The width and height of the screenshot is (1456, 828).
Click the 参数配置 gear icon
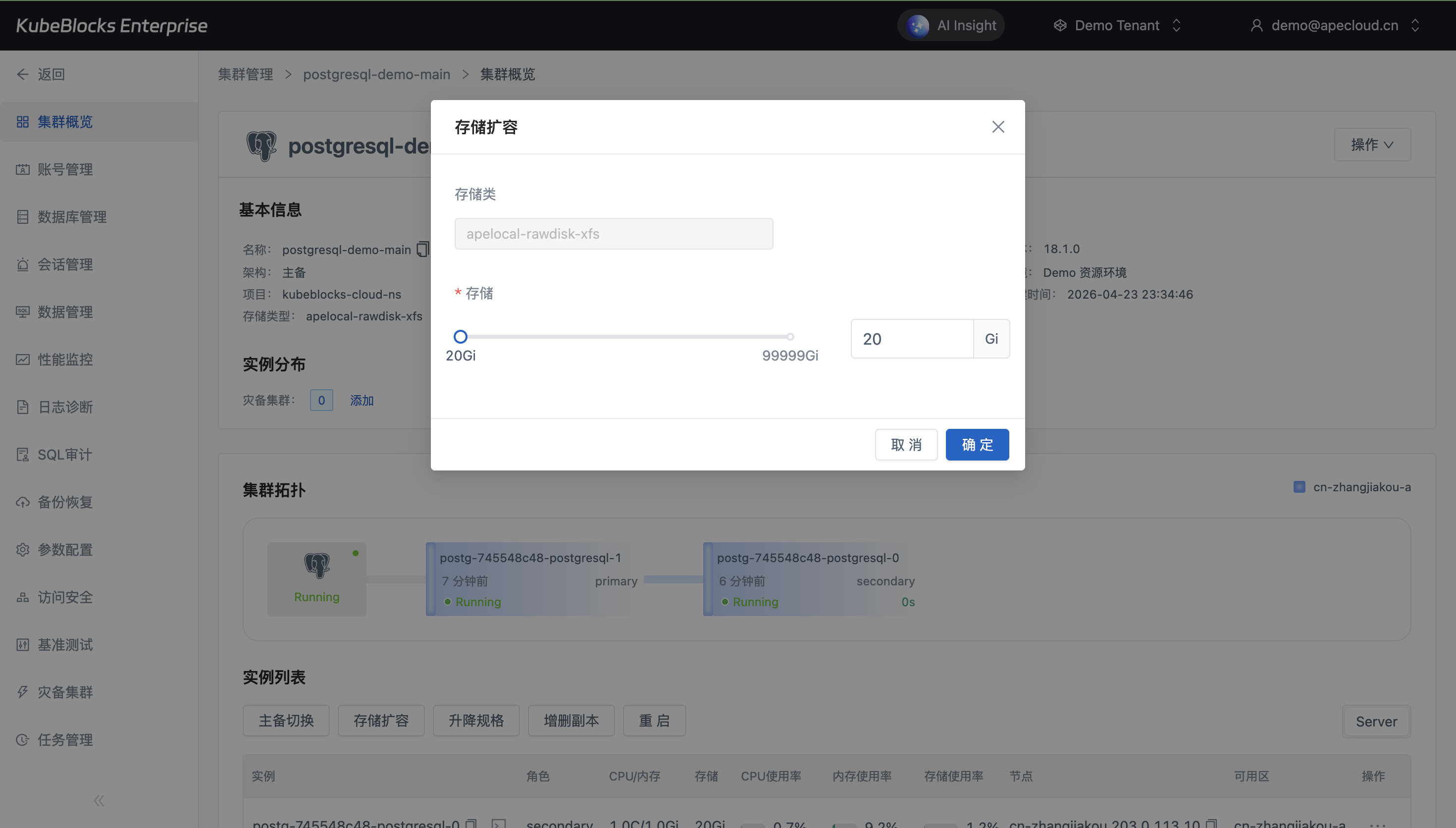pos(23,550)
